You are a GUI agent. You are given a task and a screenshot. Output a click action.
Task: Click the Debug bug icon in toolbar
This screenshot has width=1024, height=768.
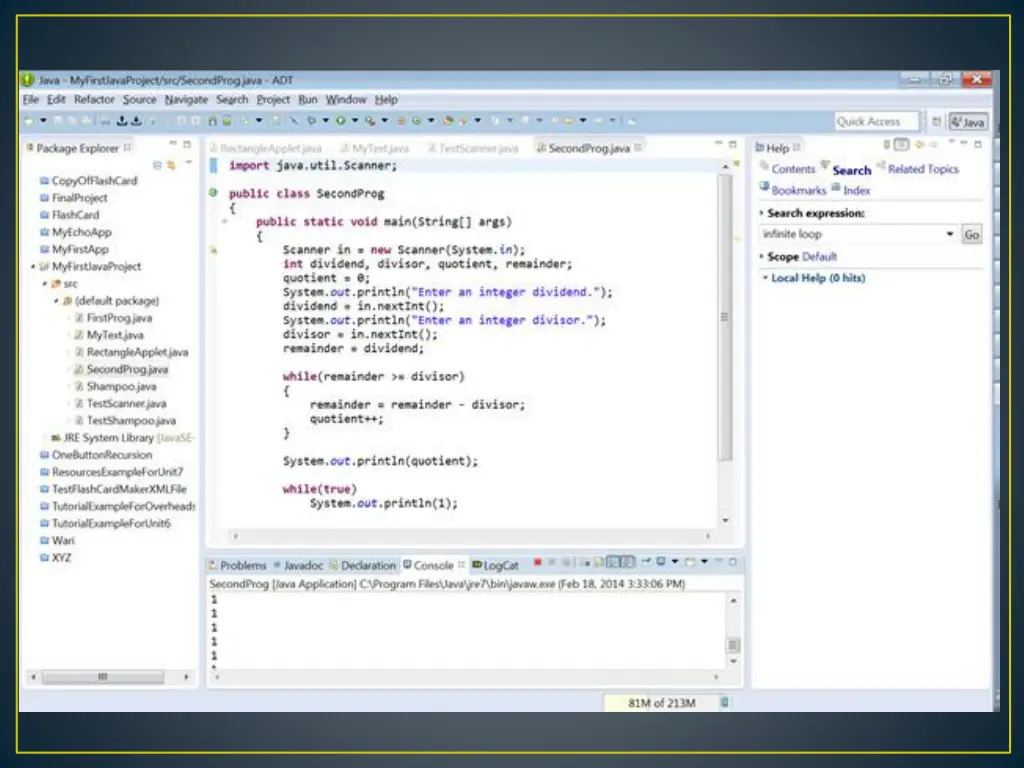312,121
